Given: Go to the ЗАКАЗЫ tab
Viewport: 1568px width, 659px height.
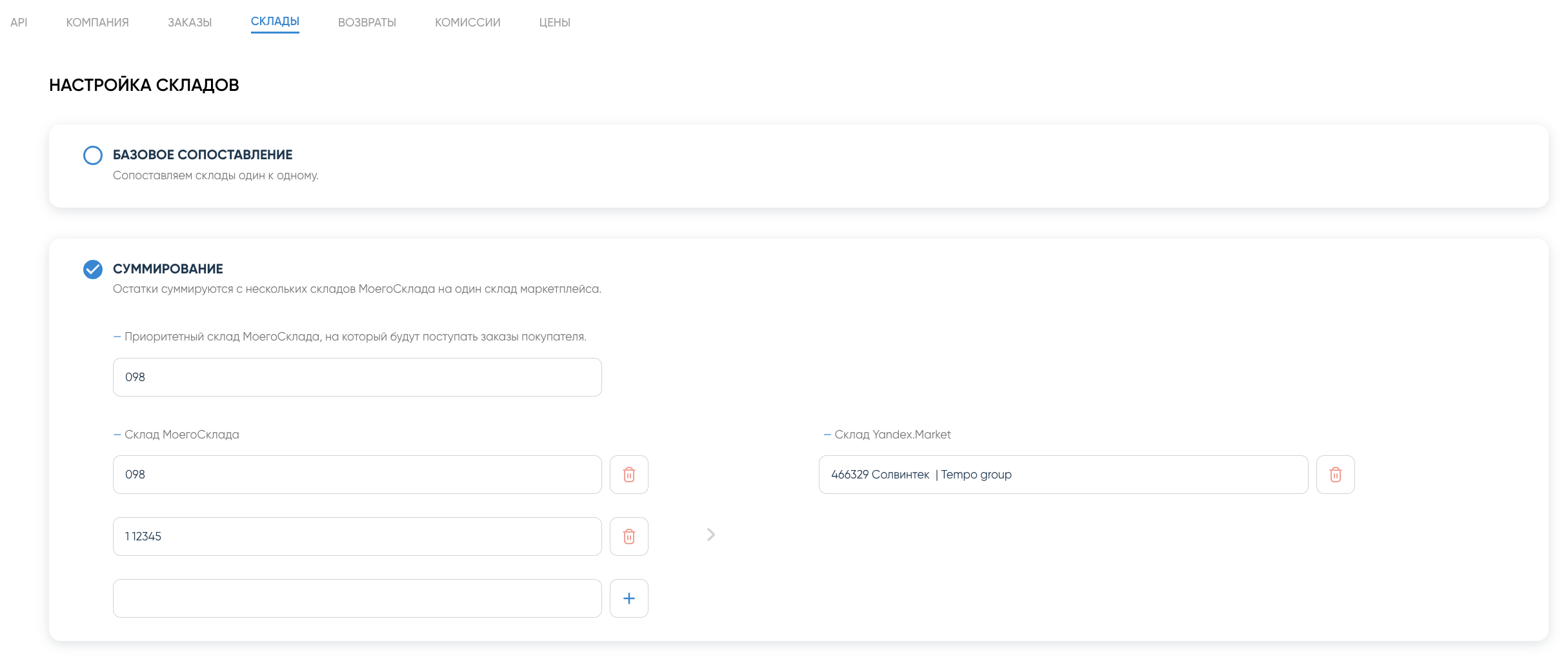Looking at the screenshot, I should [190, 23].
